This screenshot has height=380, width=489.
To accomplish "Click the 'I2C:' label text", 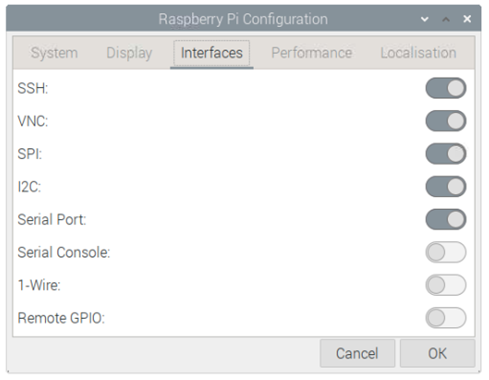I will pos(29,187).
